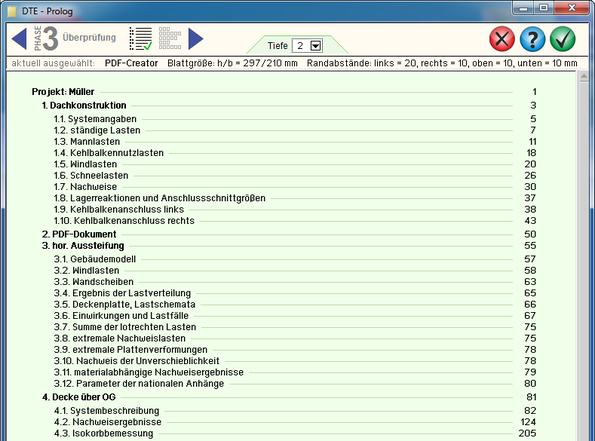
Task: Select the grayed dotted grid view icon
Action: [x=170, y=38]
